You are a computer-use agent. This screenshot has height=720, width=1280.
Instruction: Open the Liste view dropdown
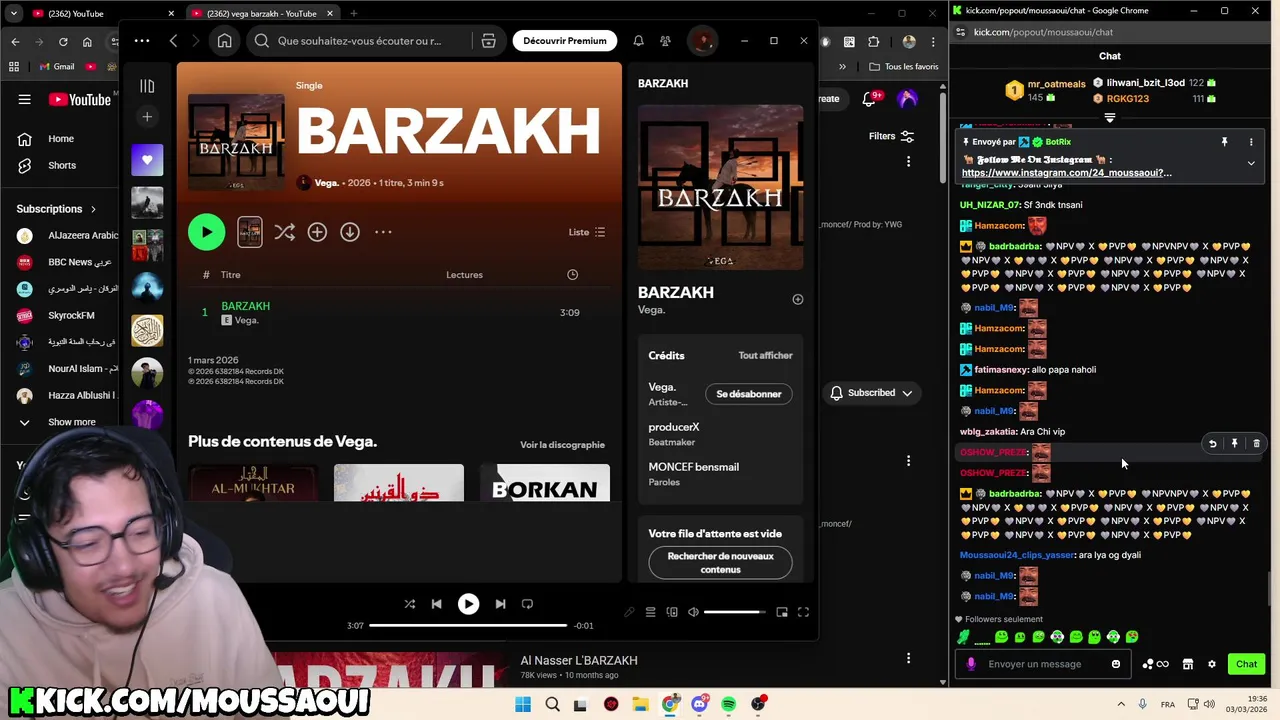click(x=587, y=232)
